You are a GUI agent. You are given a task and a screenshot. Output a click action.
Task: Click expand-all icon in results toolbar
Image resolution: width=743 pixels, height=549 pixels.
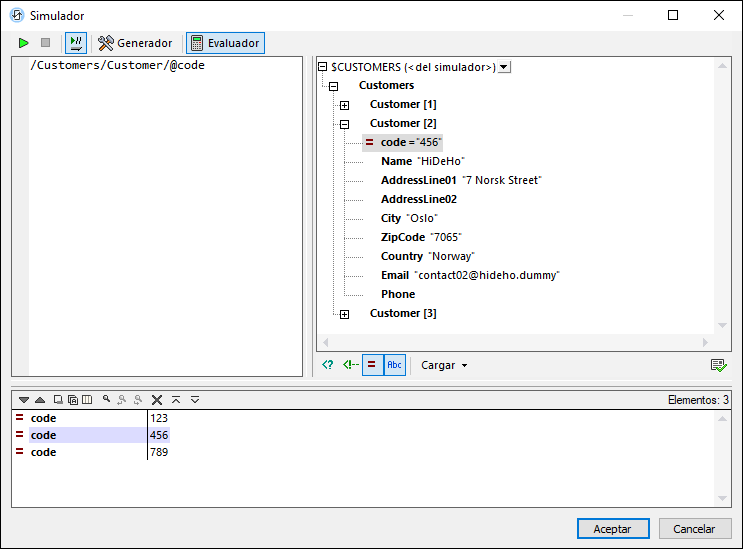(x=195, y=400)
